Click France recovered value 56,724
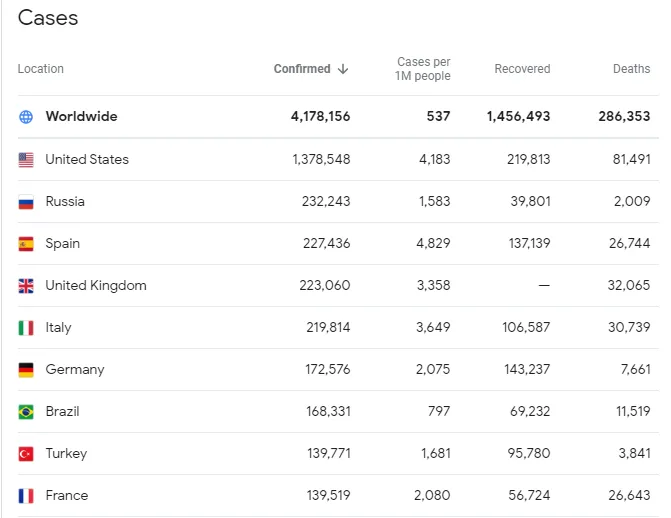The width and height of the screenshot is (671, 518). pos(529,495)
